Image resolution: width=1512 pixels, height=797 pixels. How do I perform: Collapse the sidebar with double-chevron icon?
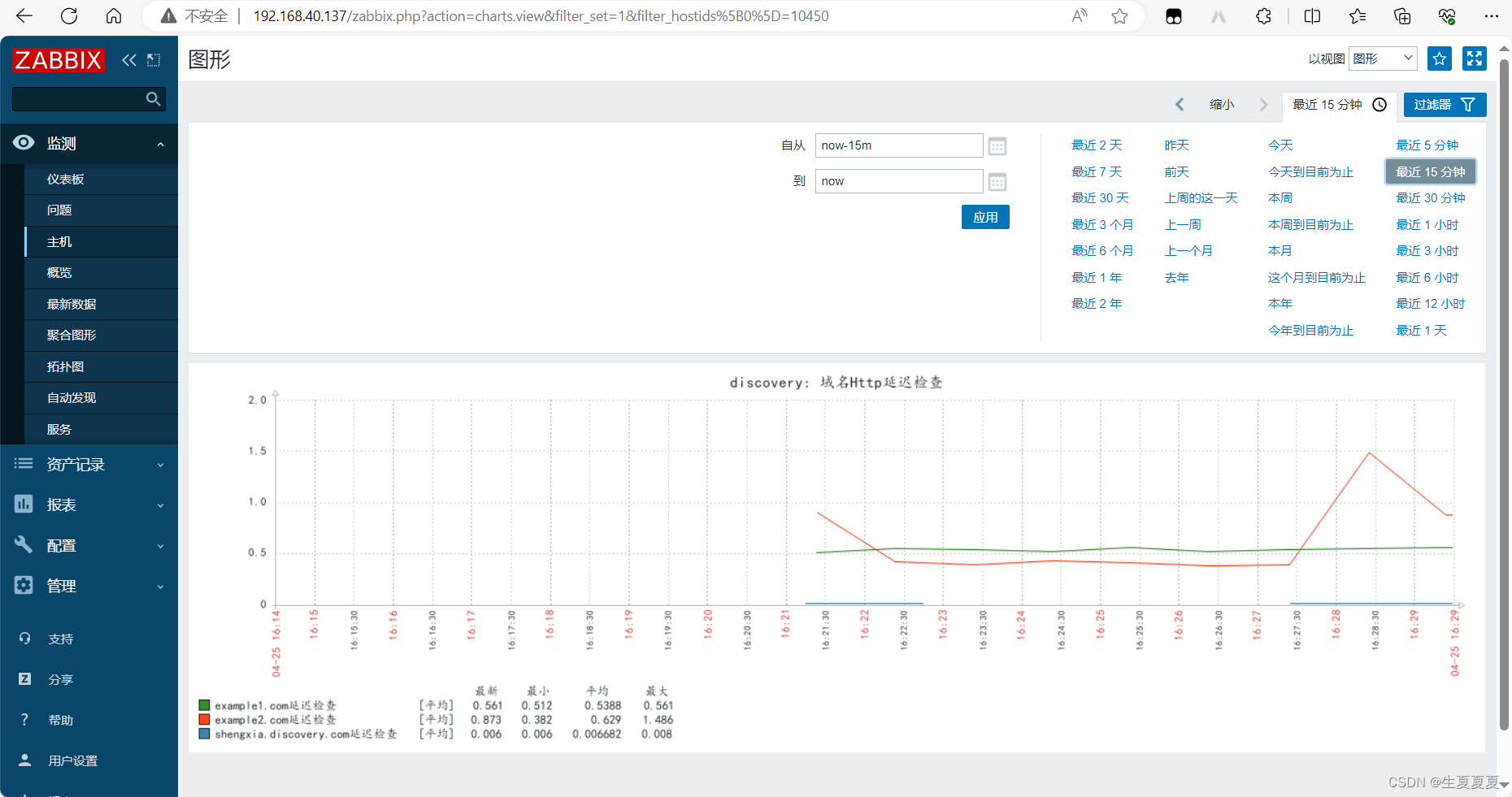point(129,60)
